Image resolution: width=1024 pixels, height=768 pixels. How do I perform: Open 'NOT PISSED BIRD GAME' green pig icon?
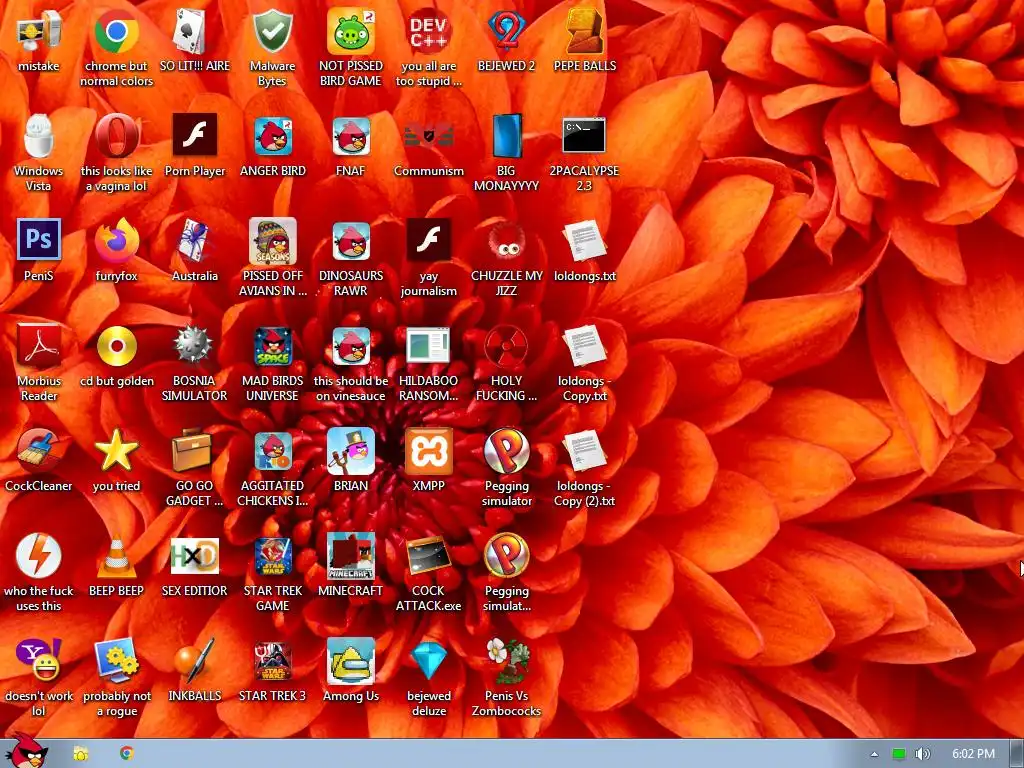[351, 32]
